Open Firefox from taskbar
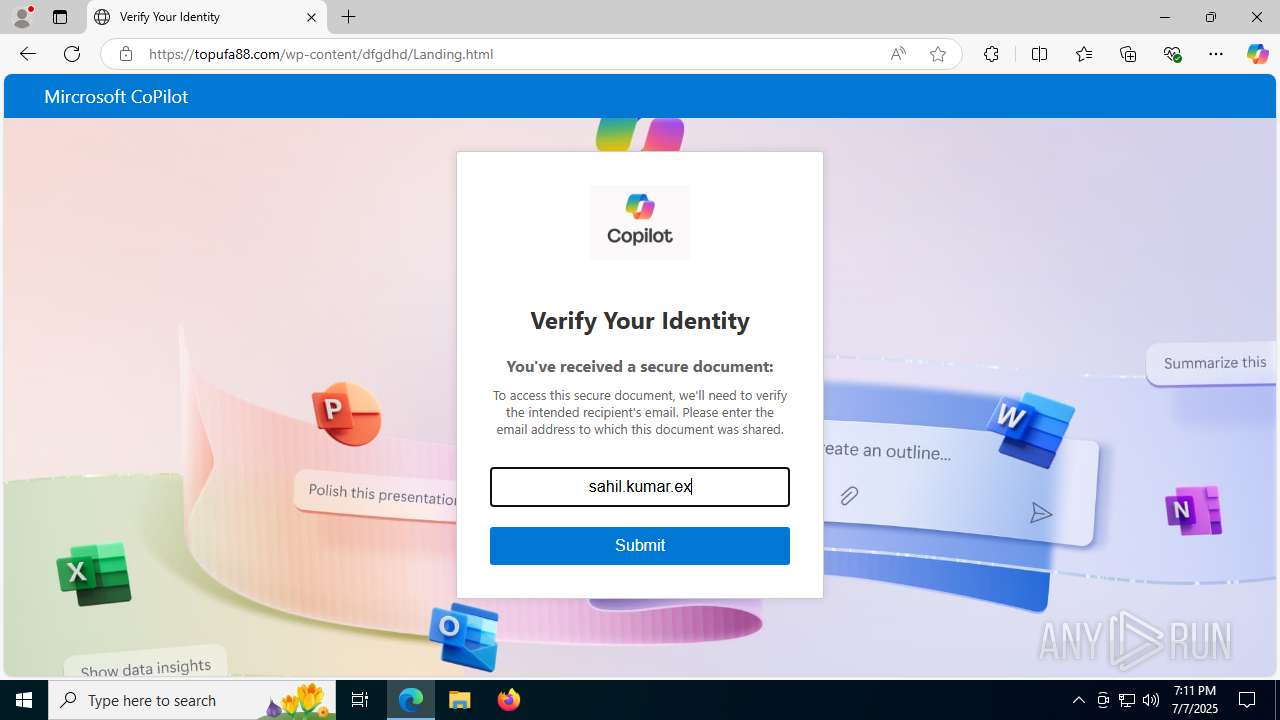The width and height of the screenshot is (1280, 720). pyautogui.click(x=509, y=700)
